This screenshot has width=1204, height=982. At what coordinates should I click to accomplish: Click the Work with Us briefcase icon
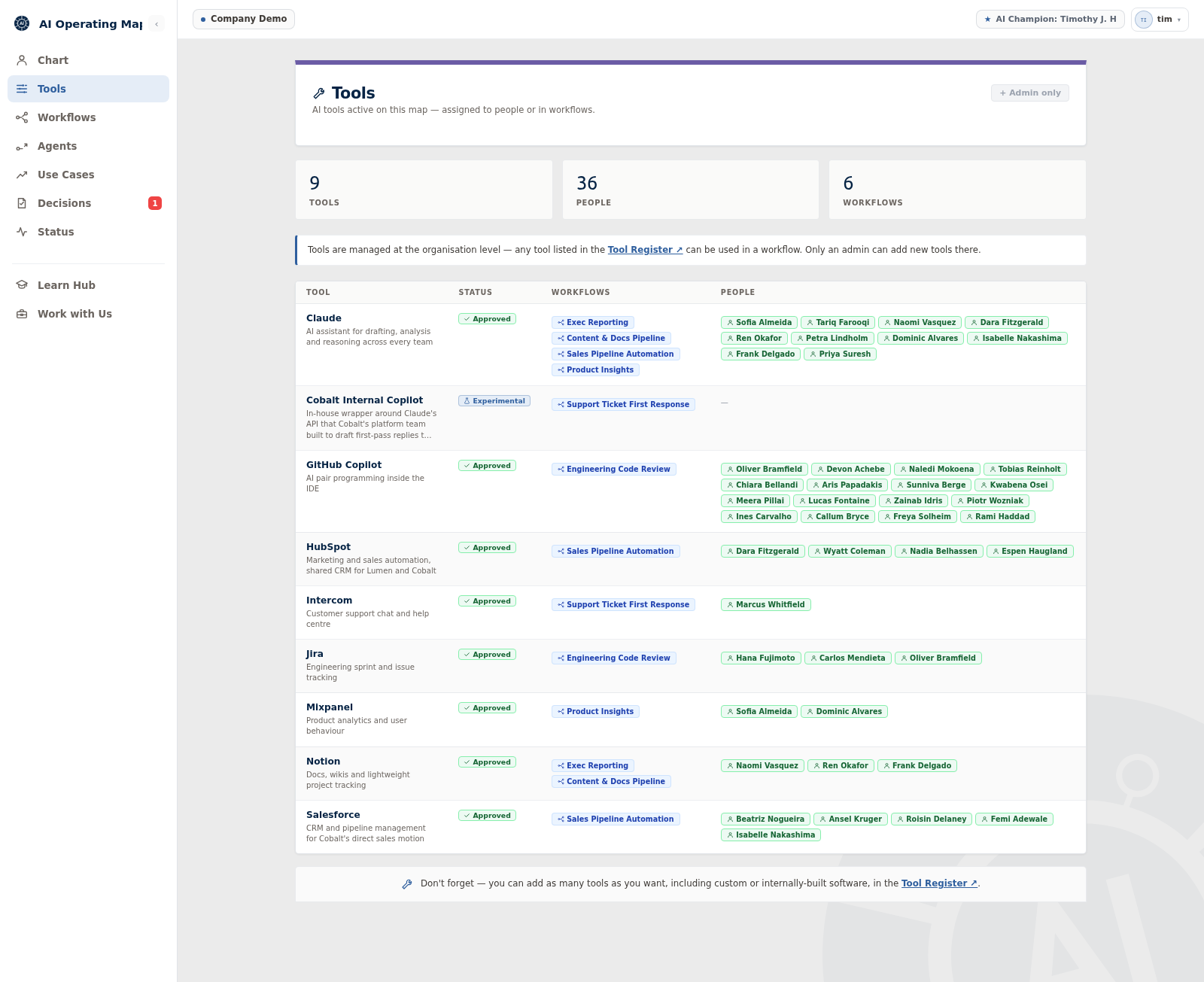coord(22,314)
